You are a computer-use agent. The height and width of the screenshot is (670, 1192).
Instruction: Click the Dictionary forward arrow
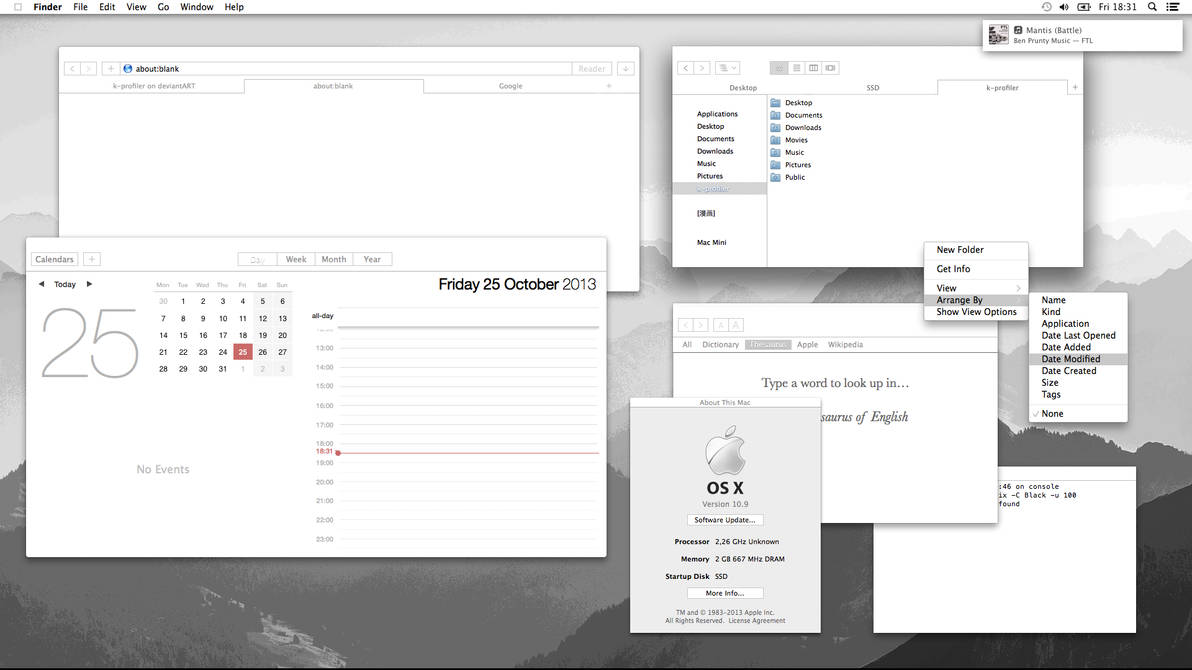[701, 325]
